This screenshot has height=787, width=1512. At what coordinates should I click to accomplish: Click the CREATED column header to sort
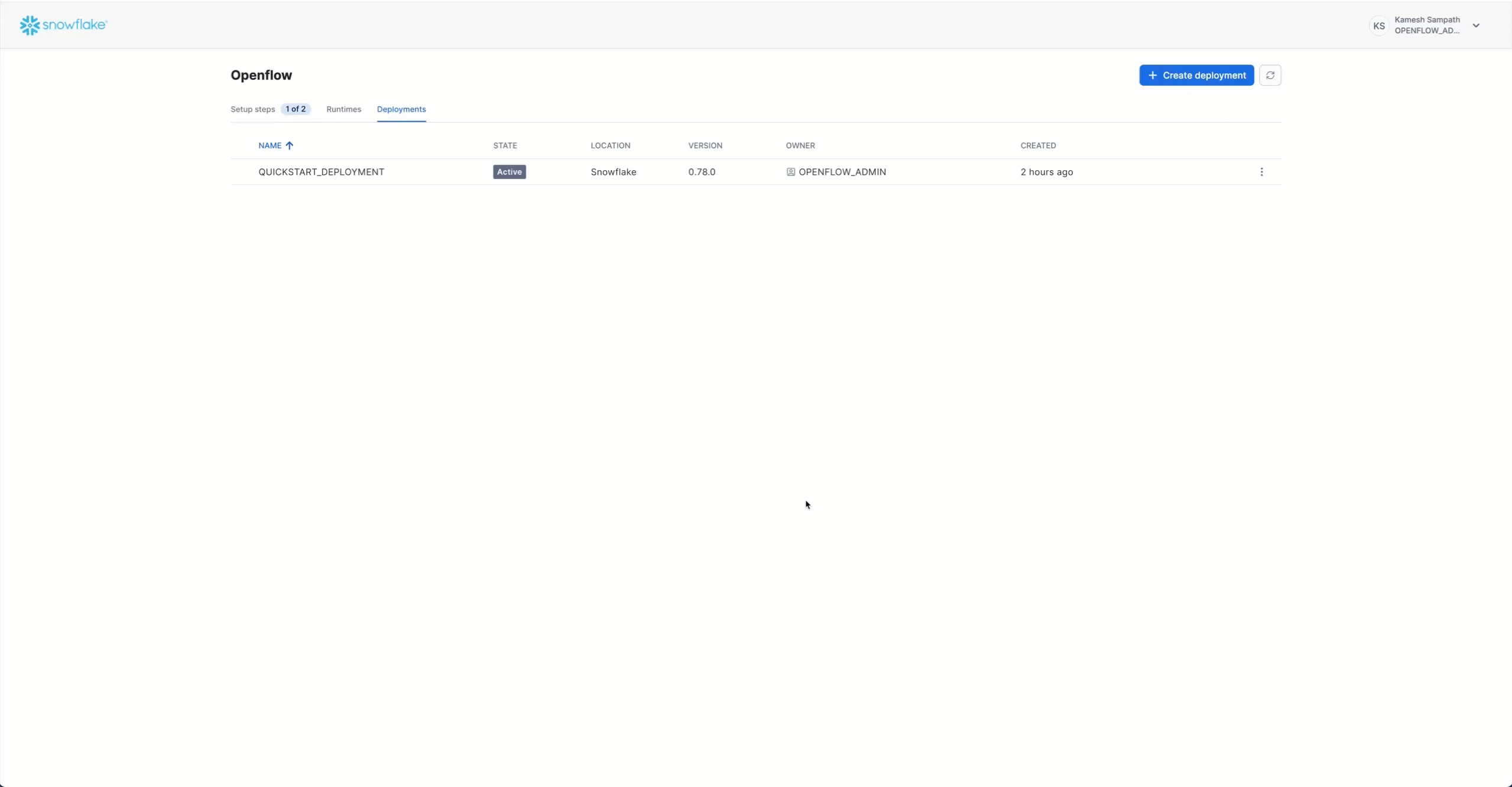pos(1037,145)
